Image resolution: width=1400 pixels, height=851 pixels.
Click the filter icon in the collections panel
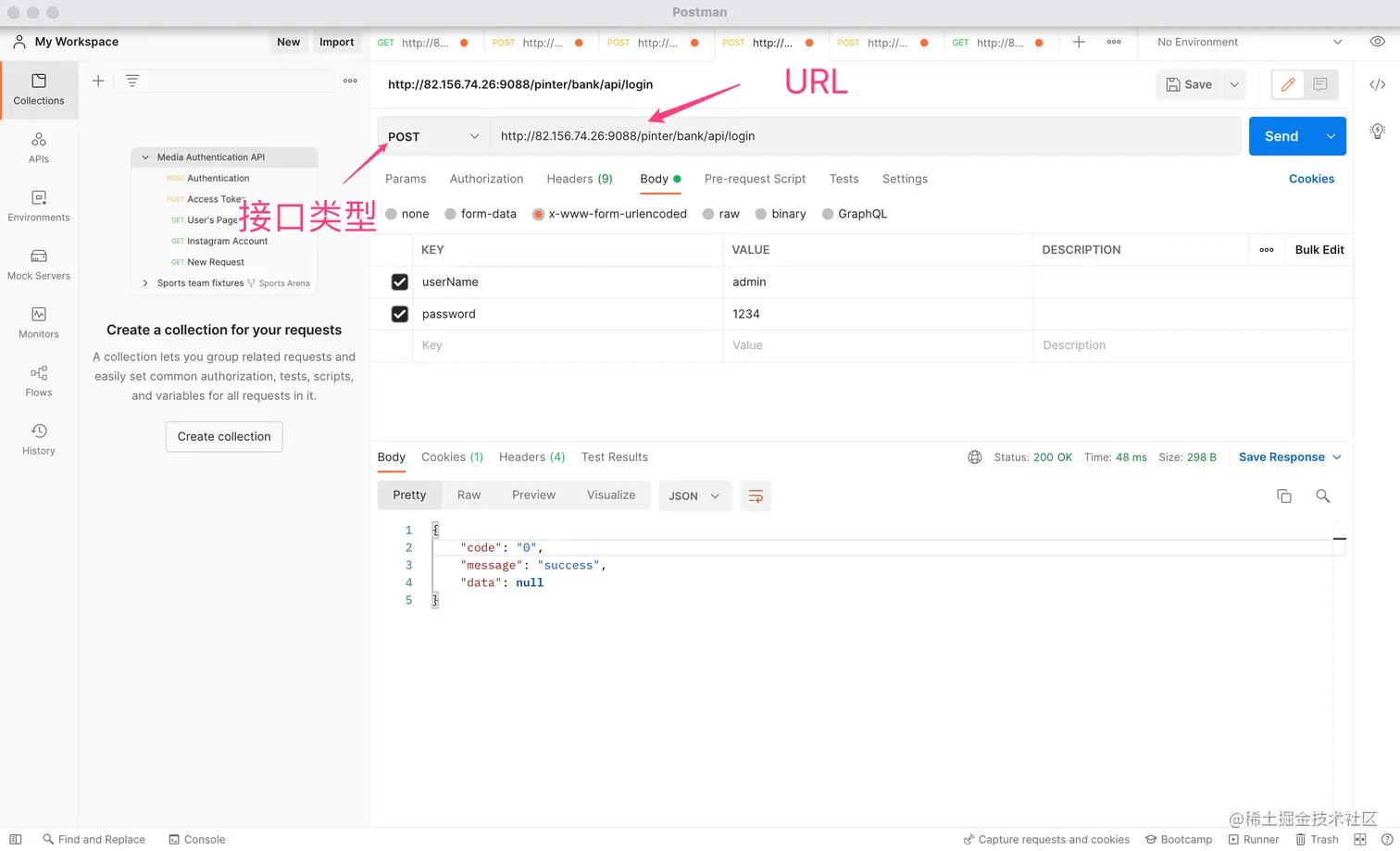pyautogui.click(x=132, y=81)
